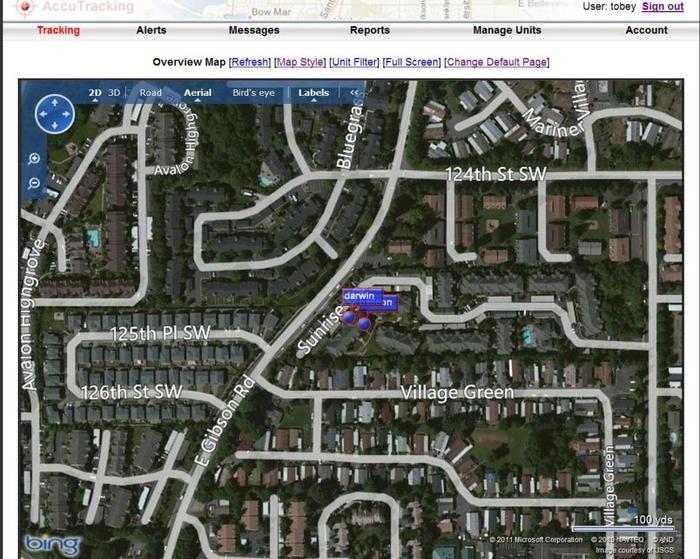
Task: Click the AccuTracking logo icon
Action: 26,6
